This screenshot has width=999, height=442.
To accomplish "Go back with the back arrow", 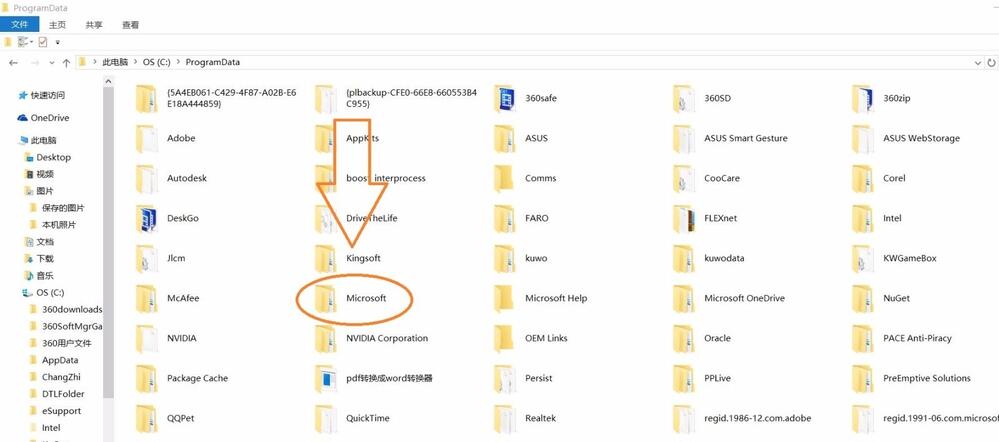I will tap(13, 62).
